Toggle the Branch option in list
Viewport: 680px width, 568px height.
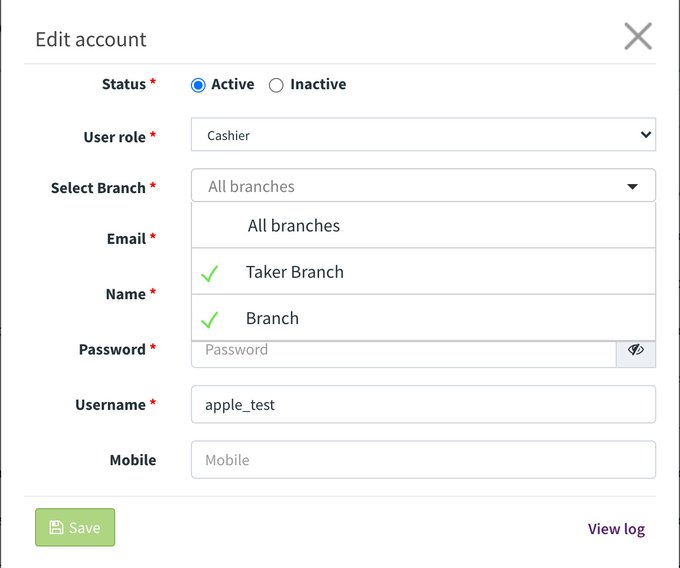click(x=423, y=318)
